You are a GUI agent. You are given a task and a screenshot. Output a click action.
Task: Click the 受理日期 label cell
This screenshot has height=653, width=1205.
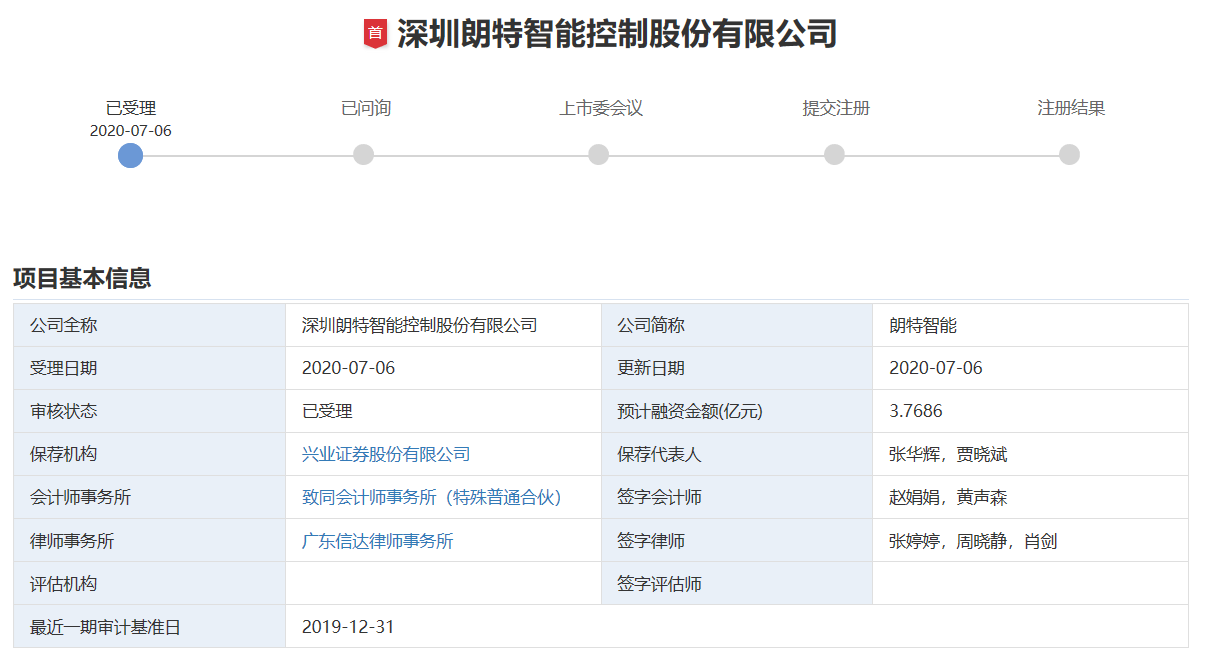(149, 368)
